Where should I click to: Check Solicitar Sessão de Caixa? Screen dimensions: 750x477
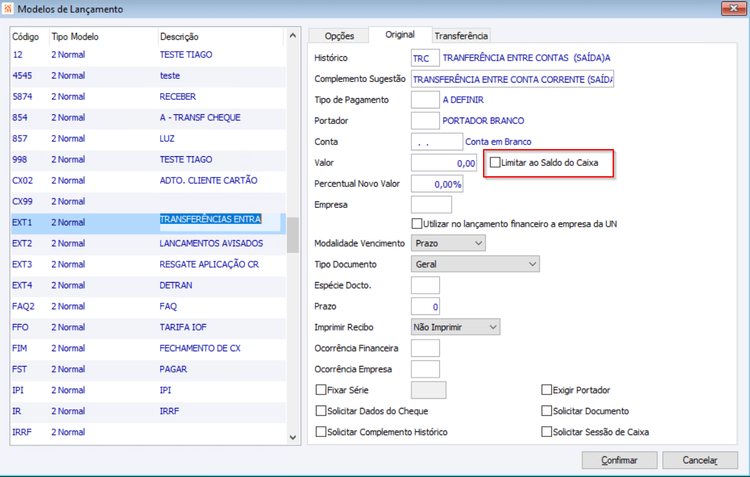pos(546,432)
